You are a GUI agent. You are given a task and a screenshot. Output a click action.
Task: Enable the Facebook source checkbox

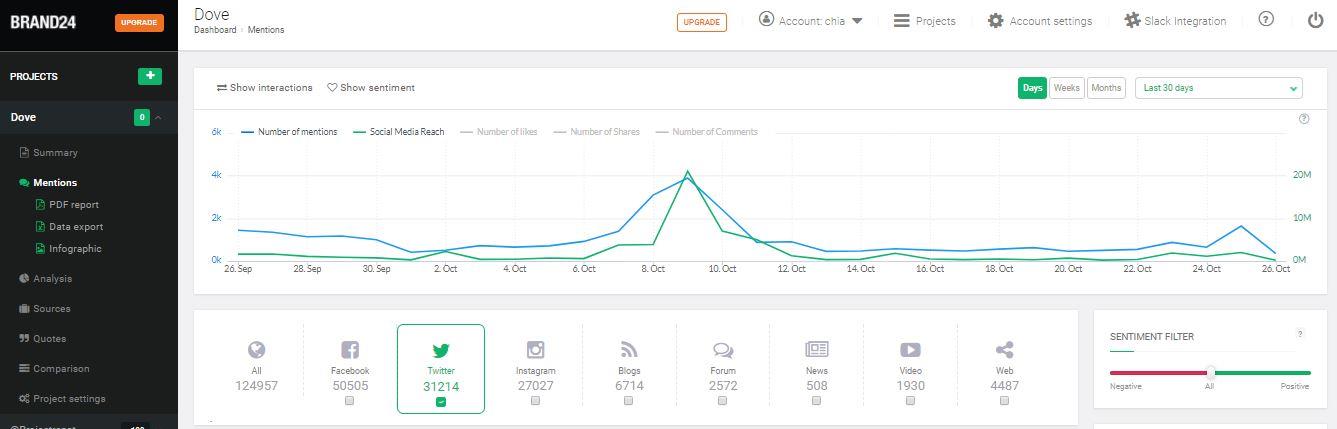click(x=349, y=401)
